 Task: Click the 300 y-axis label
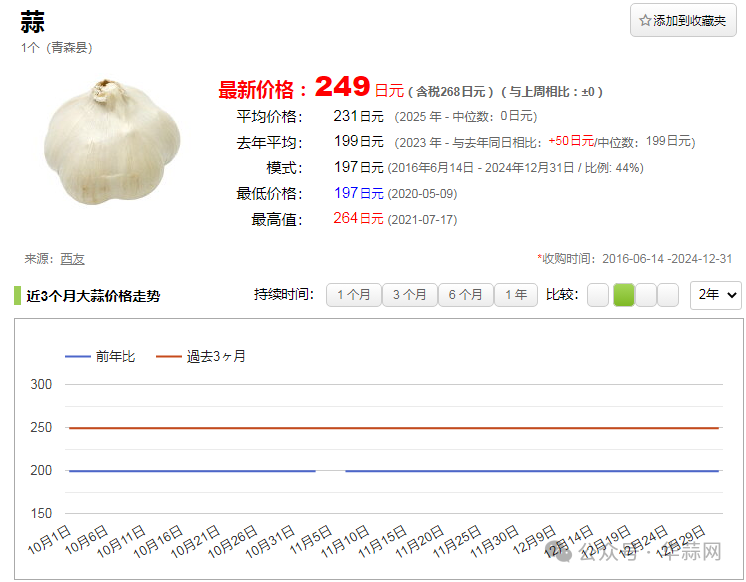pyautogui.click(x=41, y=384)
